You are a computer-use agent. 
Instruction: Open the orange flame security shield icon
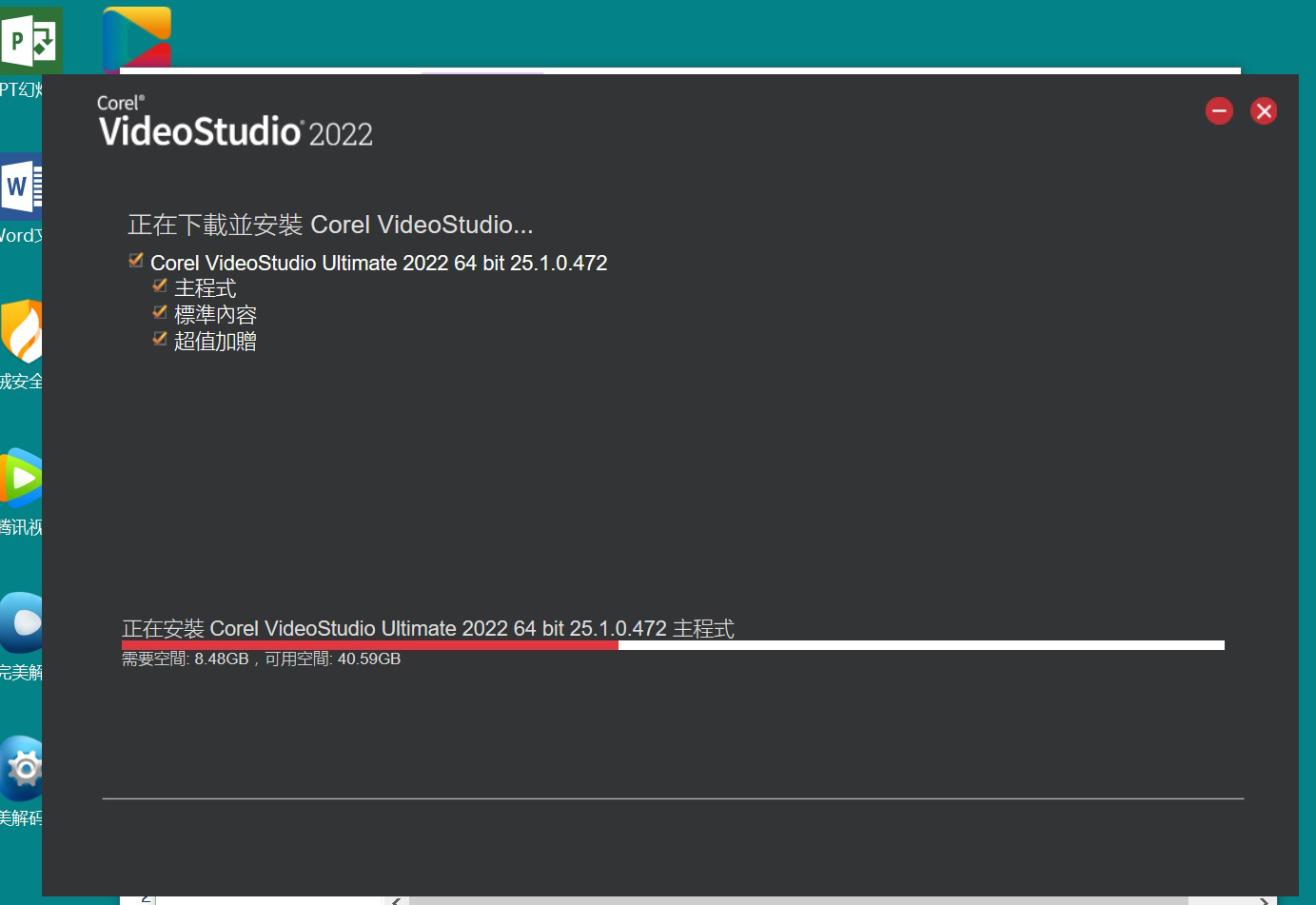coord(21,331)
